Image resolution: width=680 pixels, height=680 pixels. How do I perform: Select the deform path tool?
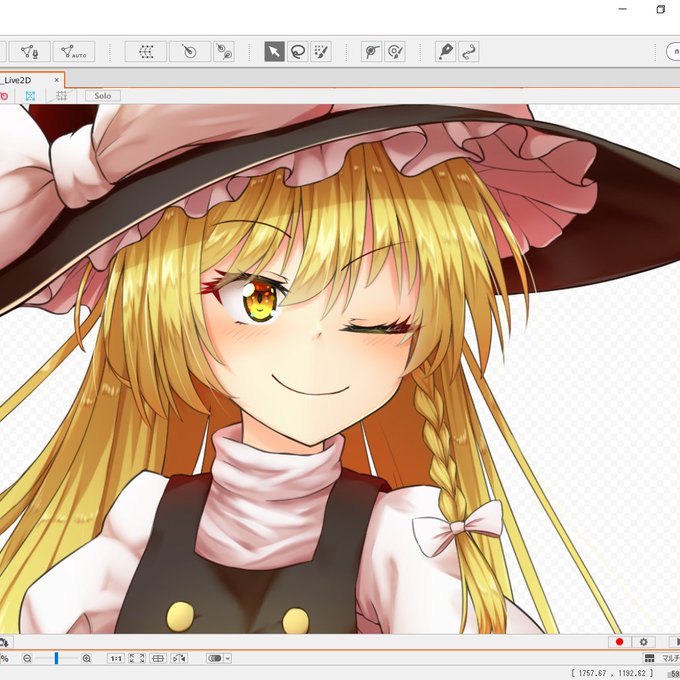click(x=372, y=52)
